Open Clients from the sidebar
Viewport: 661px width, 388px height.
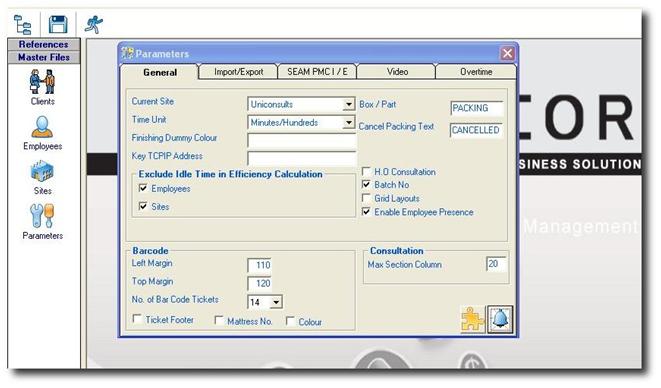(x=43, y=88)
